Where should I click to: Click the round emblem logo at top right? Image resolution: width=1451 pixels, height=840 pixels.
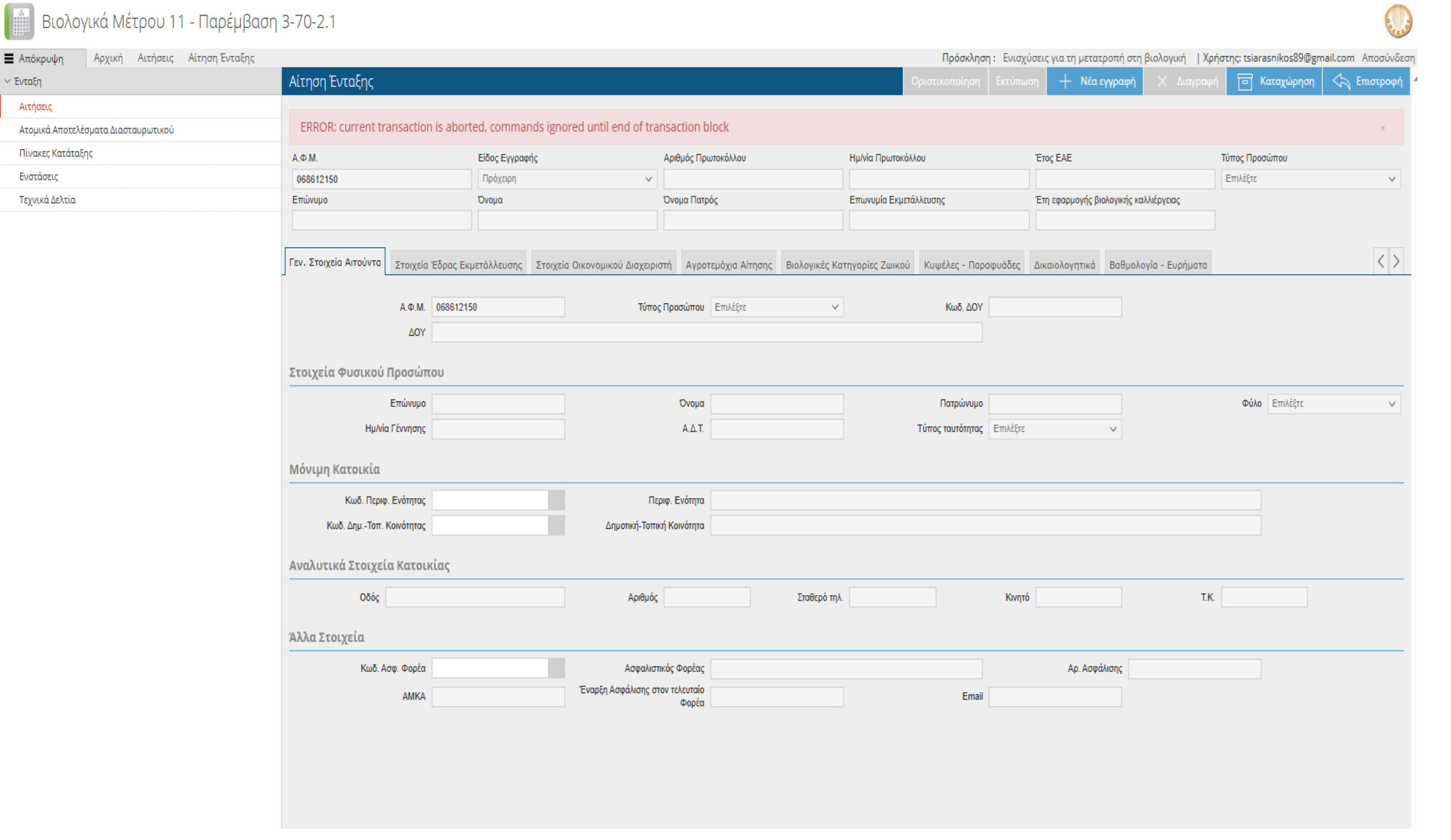1398,21
